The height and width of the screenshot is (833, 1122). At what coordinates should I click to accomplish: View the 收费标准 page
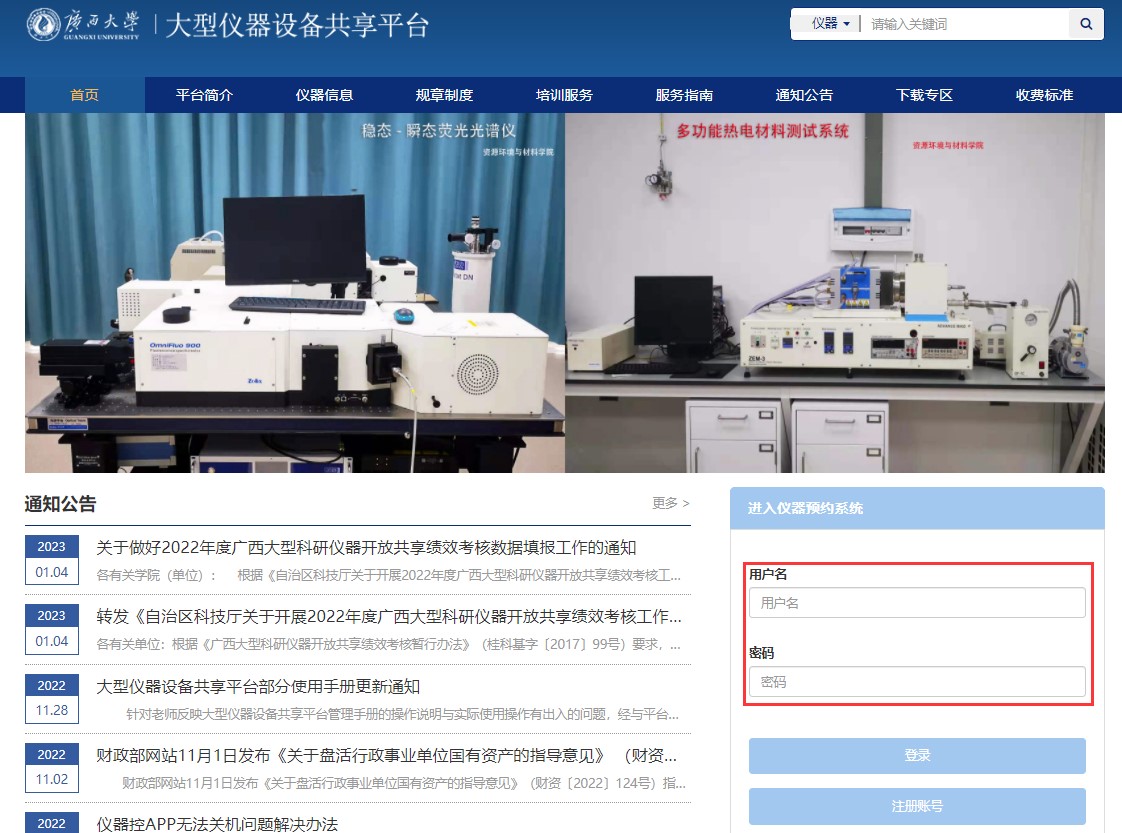(x=1044, y=95)
